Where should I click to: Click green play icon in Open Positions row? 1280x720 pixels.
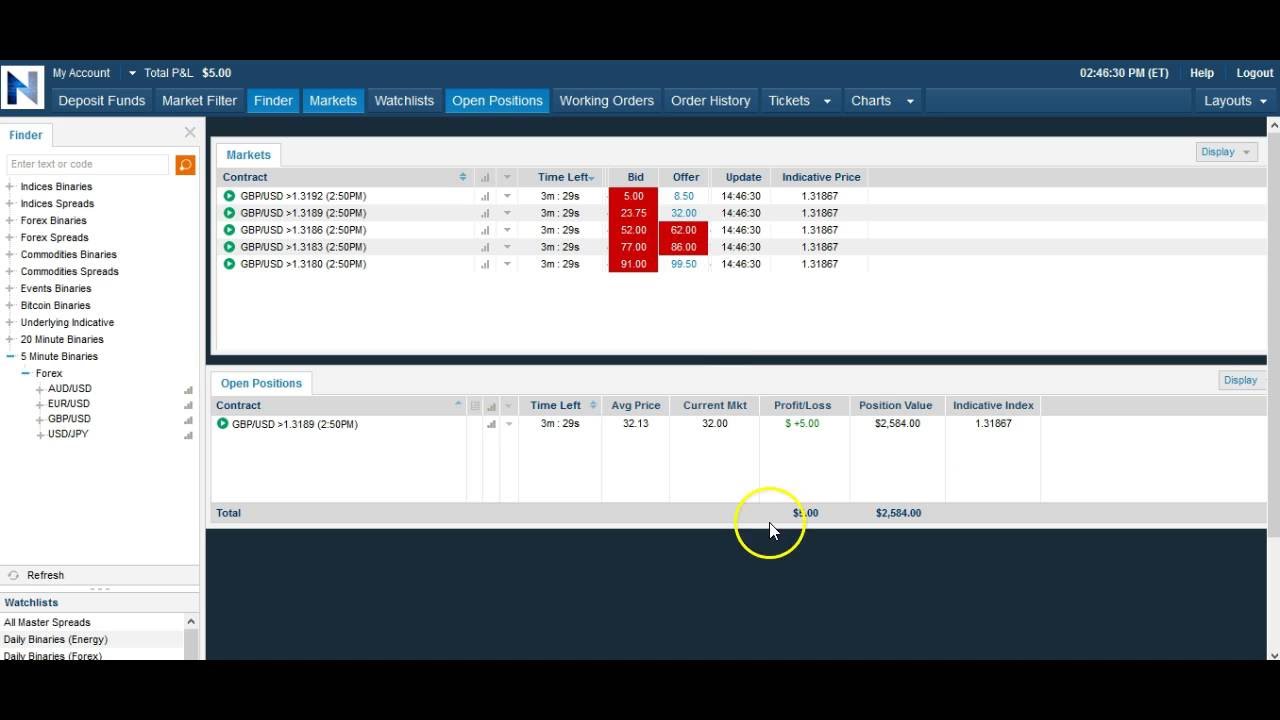(222, 424)
